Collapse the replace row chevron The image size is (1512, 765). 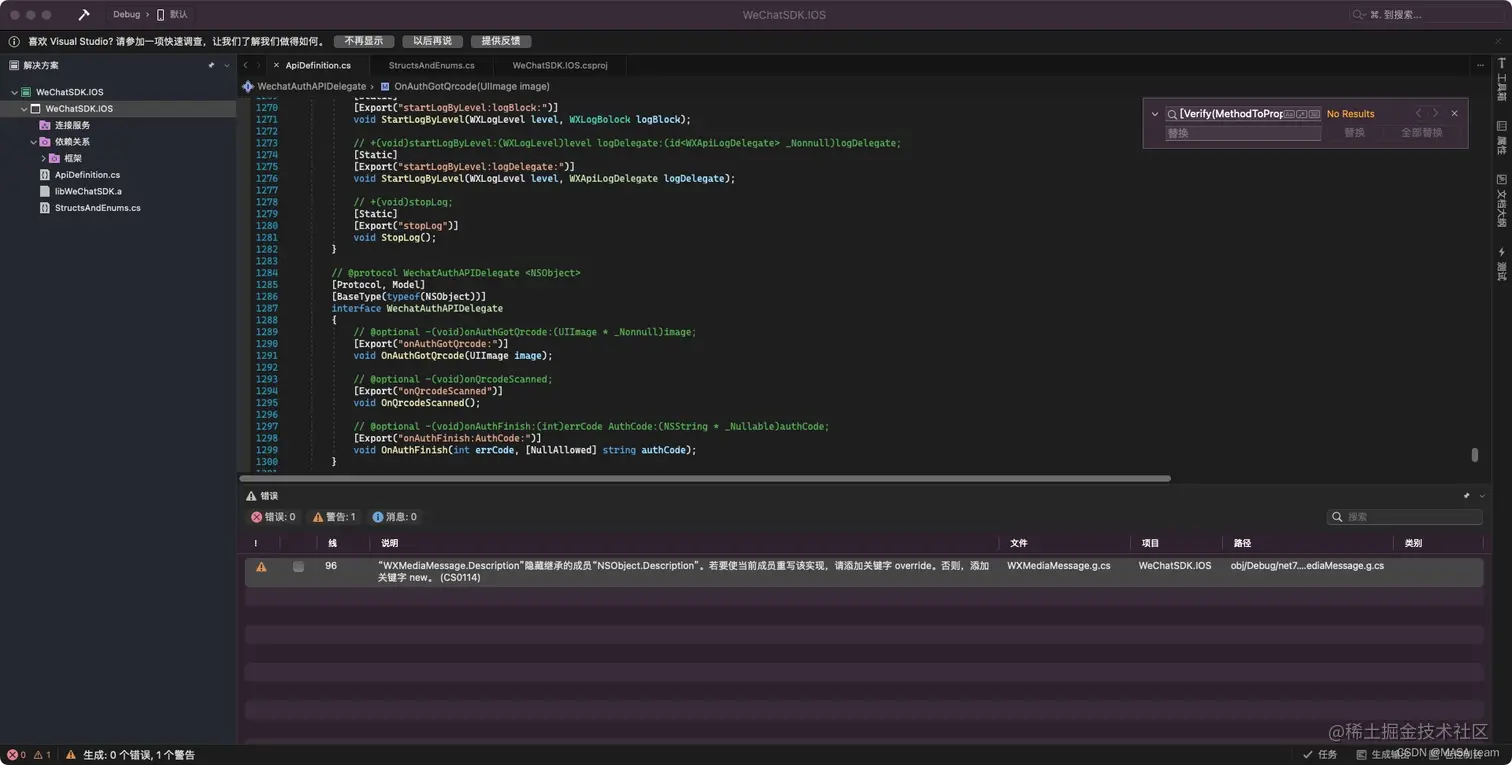tap(1155, 114)
